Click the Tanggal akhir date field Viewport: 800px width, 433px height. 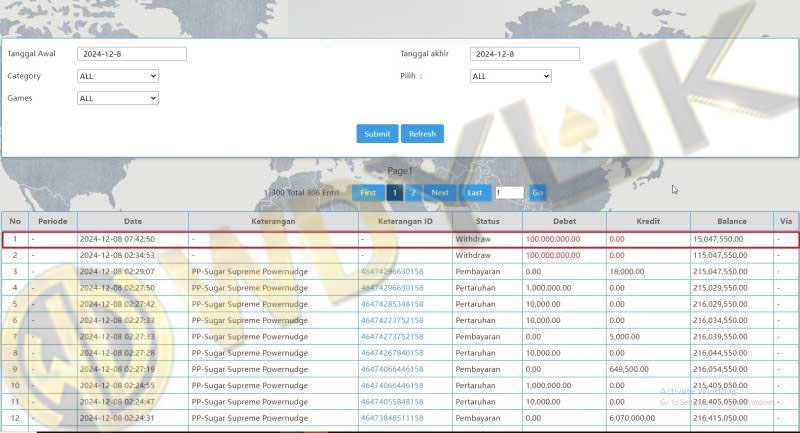tap(524, 54)
